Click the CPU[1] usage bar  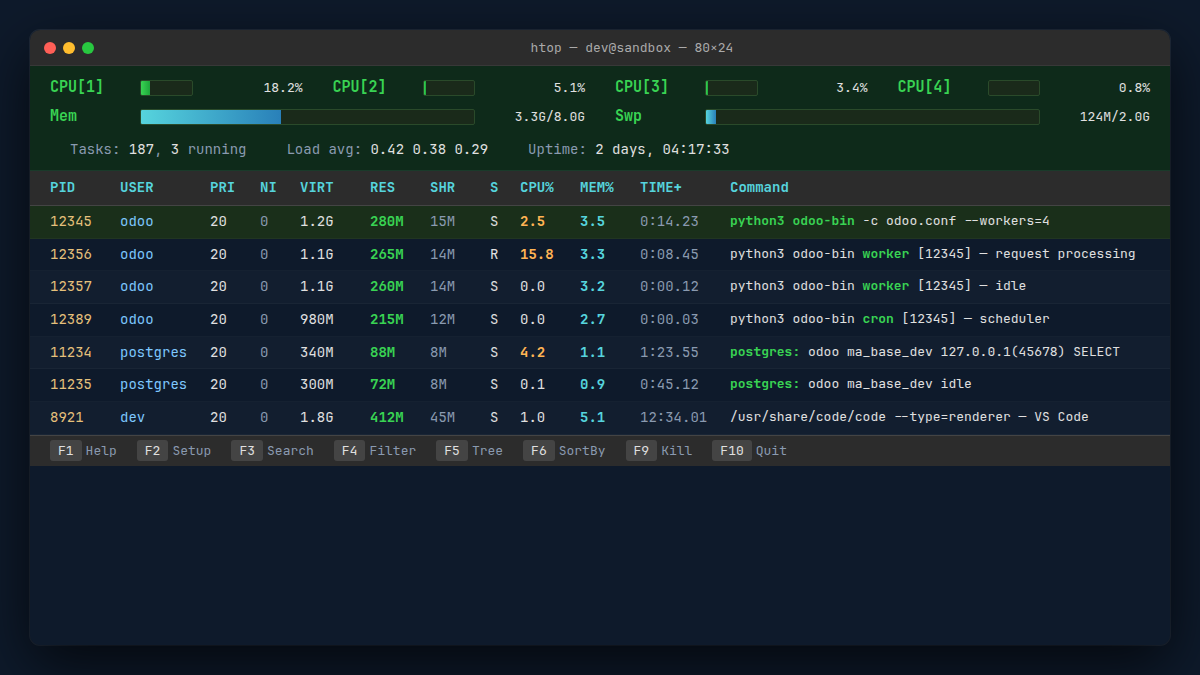pos(166,88)
